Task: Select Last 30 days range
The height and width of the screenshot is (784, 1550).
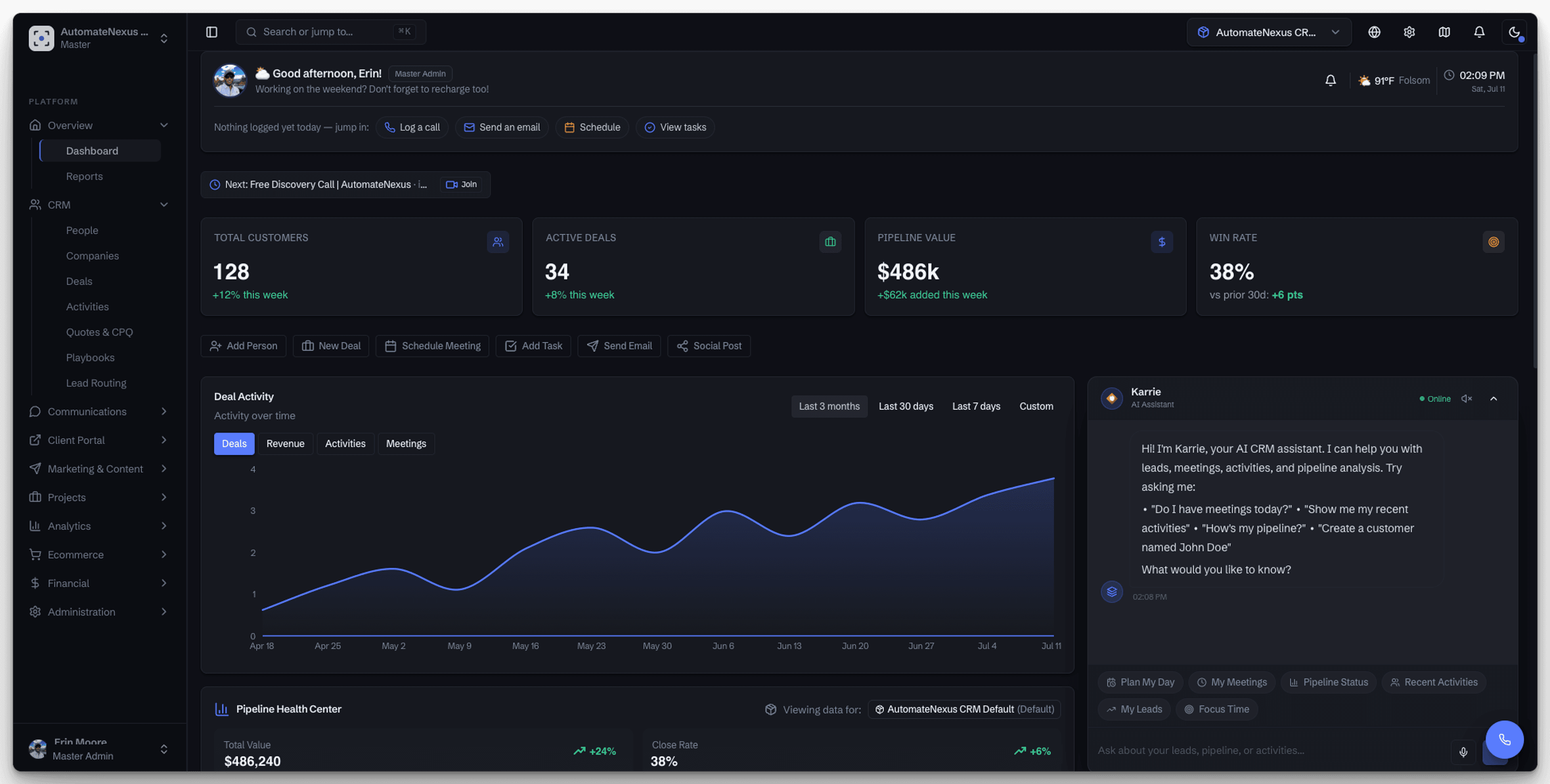Action: [905, 406]
